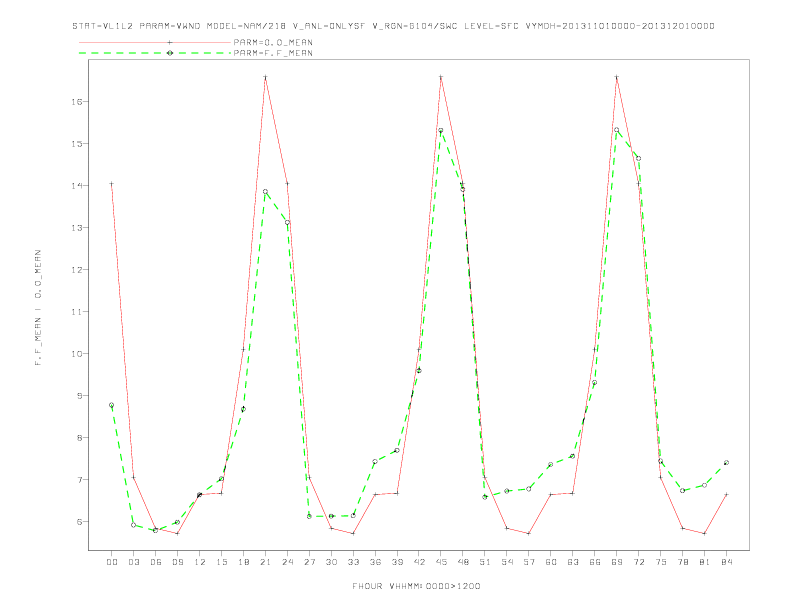Click green circle marker at hour 45 peak
This screenshot has width=792, height=612.
click(x=441, y=130)
